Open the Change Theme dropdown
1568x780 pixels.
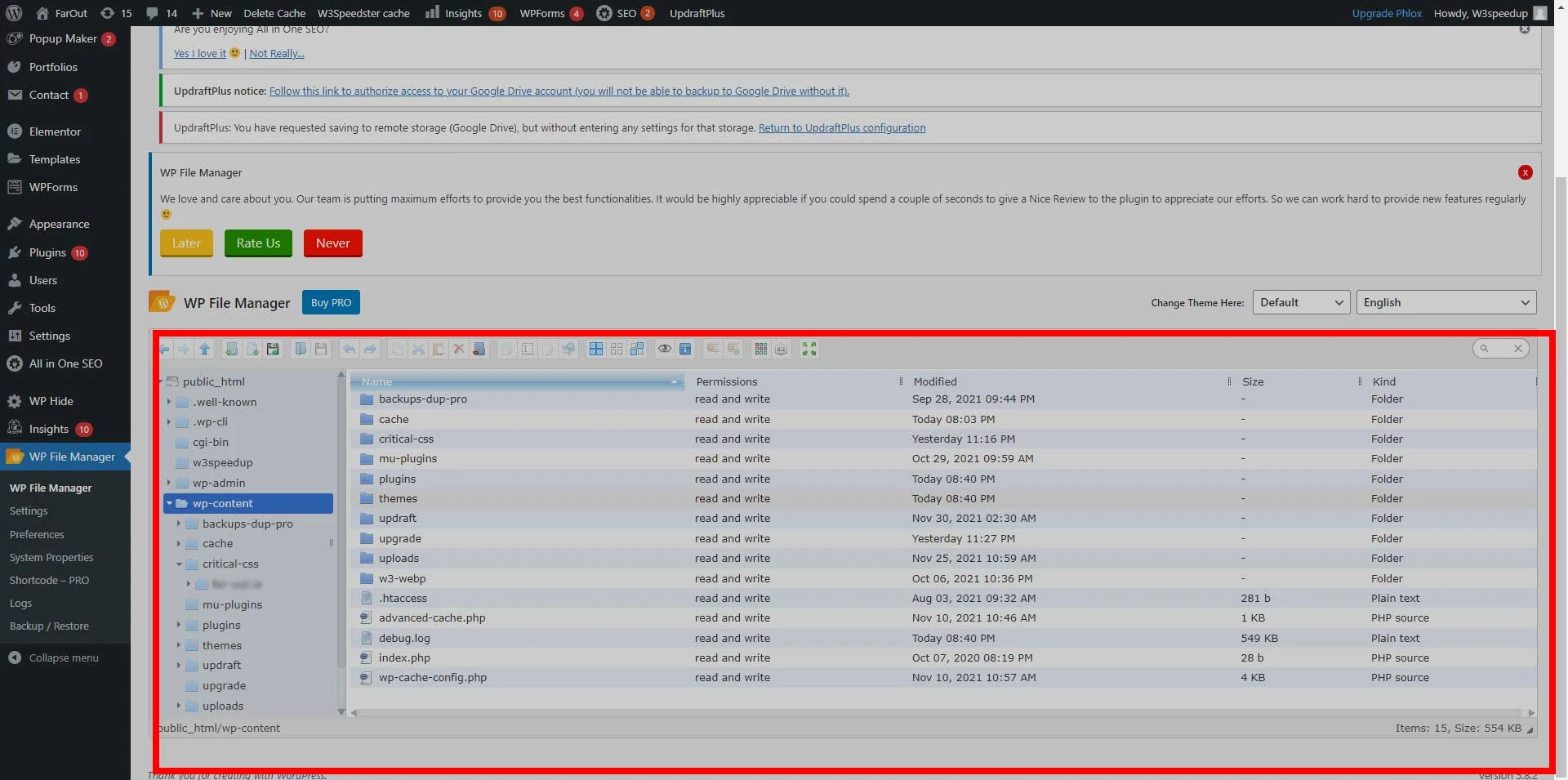coord(1301,302)
